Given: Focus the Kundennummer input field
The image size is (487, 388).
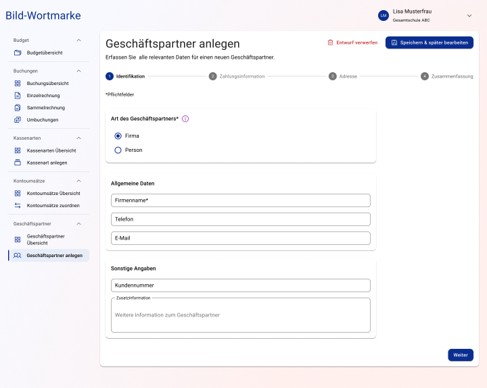Looking at the screenshot, I should tap(241, 285).
